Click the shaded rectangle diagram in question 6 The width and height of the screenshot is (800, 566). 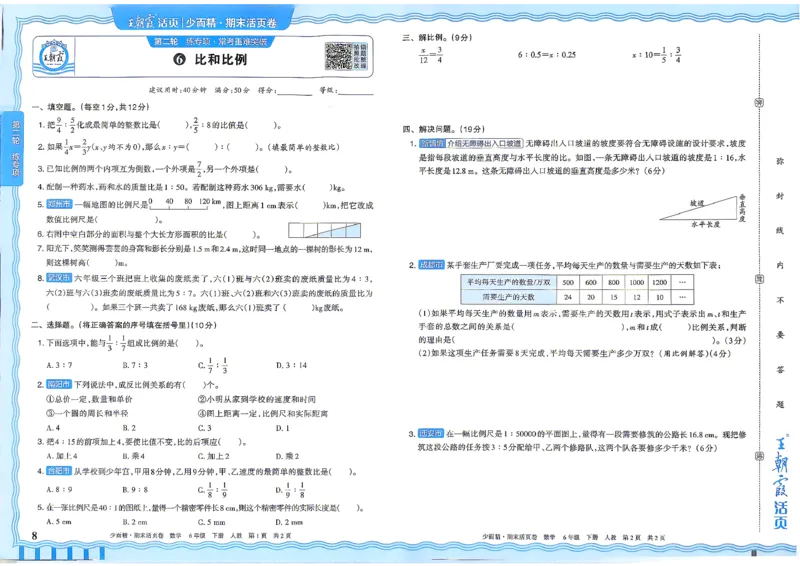tap(324, 230)
